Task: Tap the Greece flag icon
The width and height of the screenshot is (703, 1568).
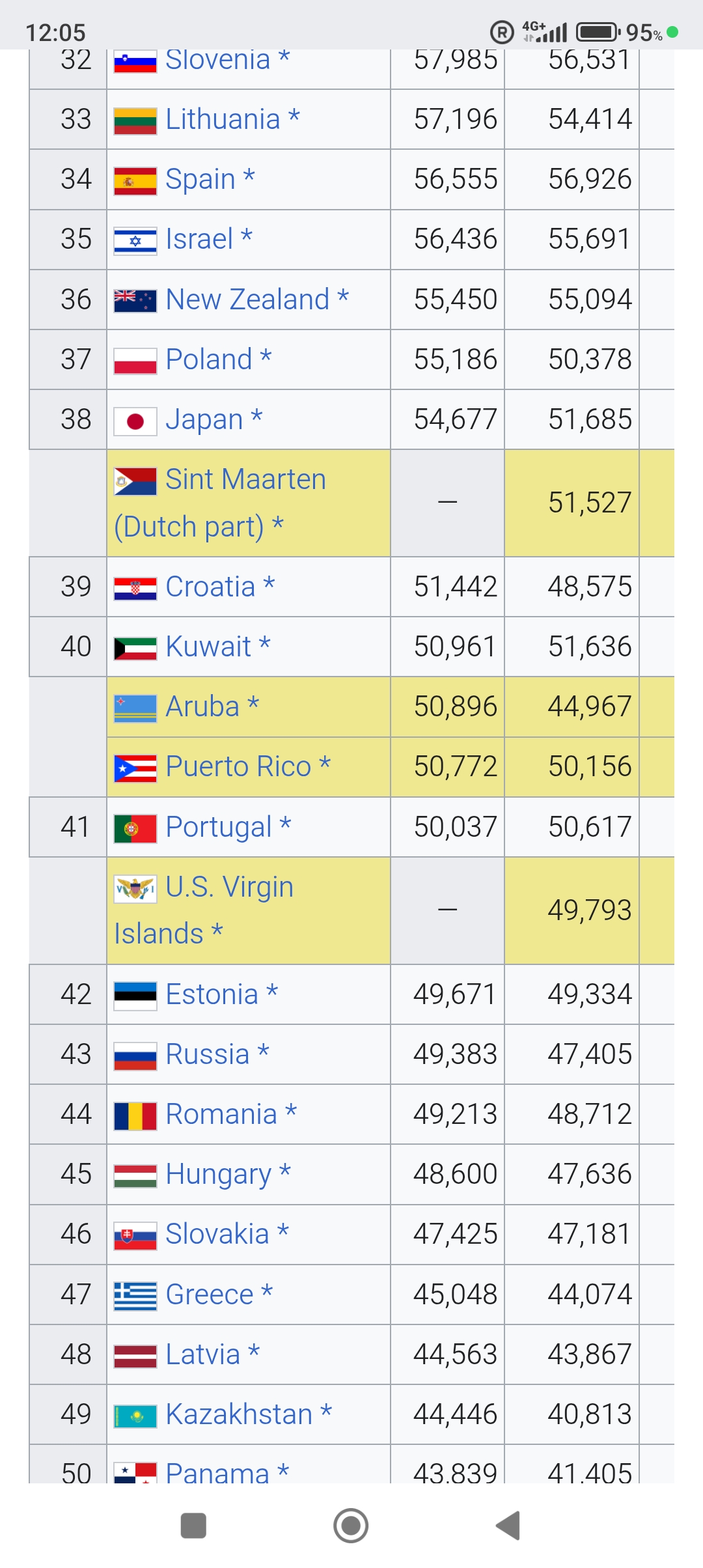Action: click(135, 1296)
